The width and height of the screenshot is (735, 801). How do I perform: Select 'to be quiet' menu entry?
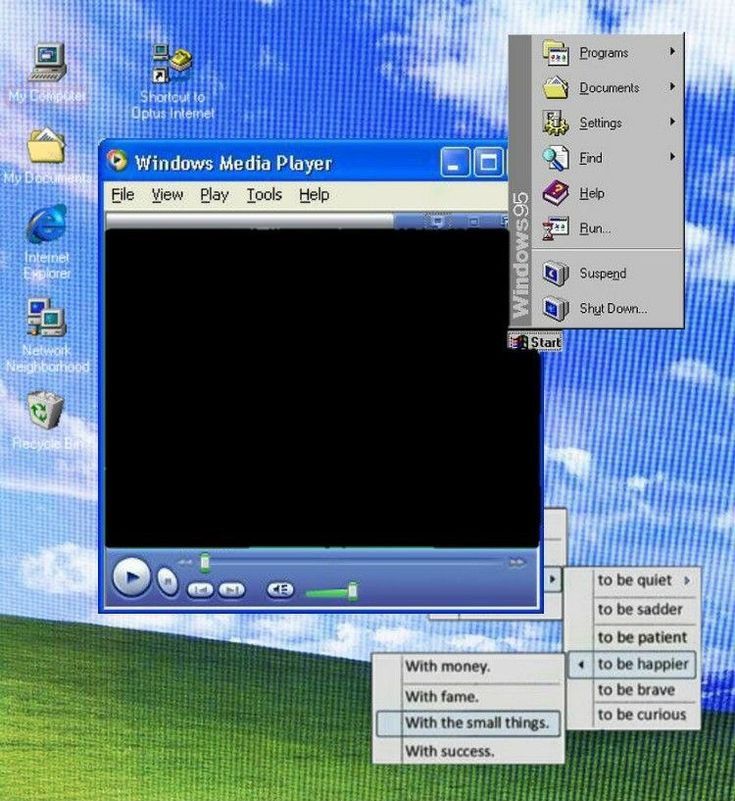634,580
